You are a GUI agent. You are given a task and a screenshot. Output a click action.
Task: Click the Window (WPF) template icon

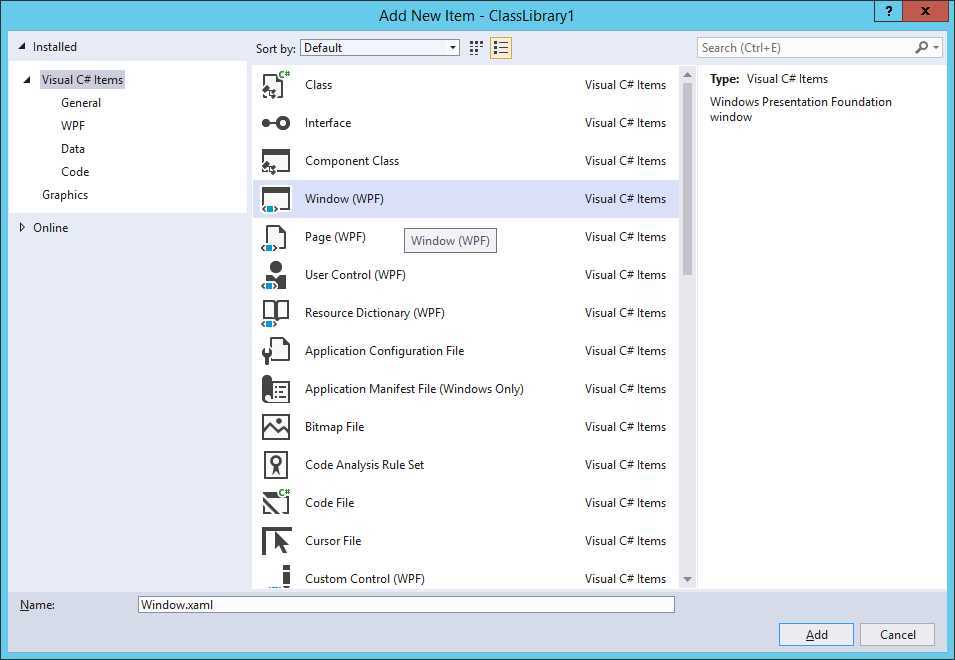click(276, 199)
